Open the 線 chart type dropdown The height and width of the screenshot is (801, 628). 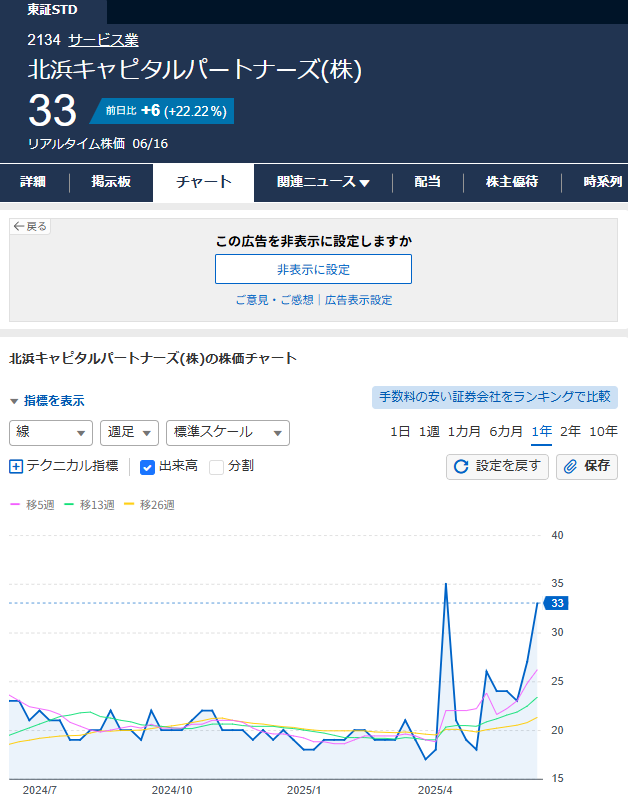(51, 433)
